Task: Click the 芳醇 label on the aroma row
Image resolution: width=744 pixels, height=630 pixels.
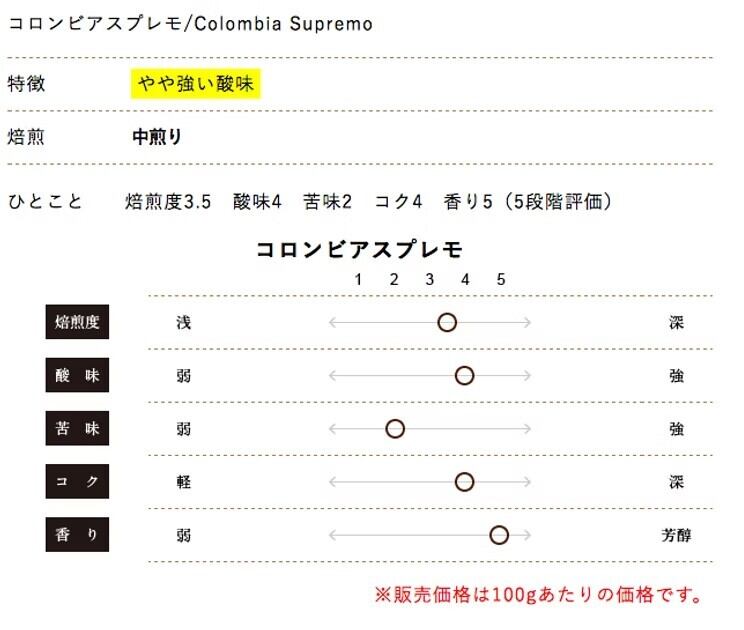Action: pyautogui.click(x=676, y=535)
